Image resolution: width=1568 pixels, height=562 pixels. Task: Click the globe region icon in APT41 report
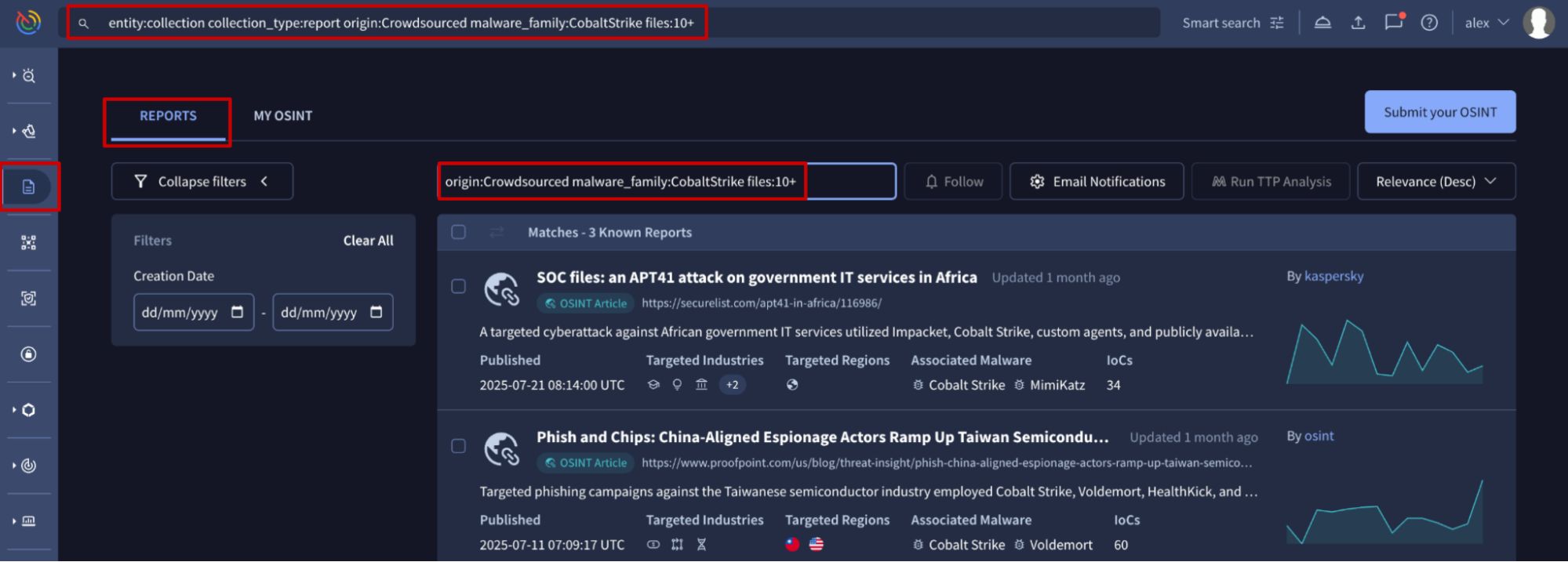point(792,385)
